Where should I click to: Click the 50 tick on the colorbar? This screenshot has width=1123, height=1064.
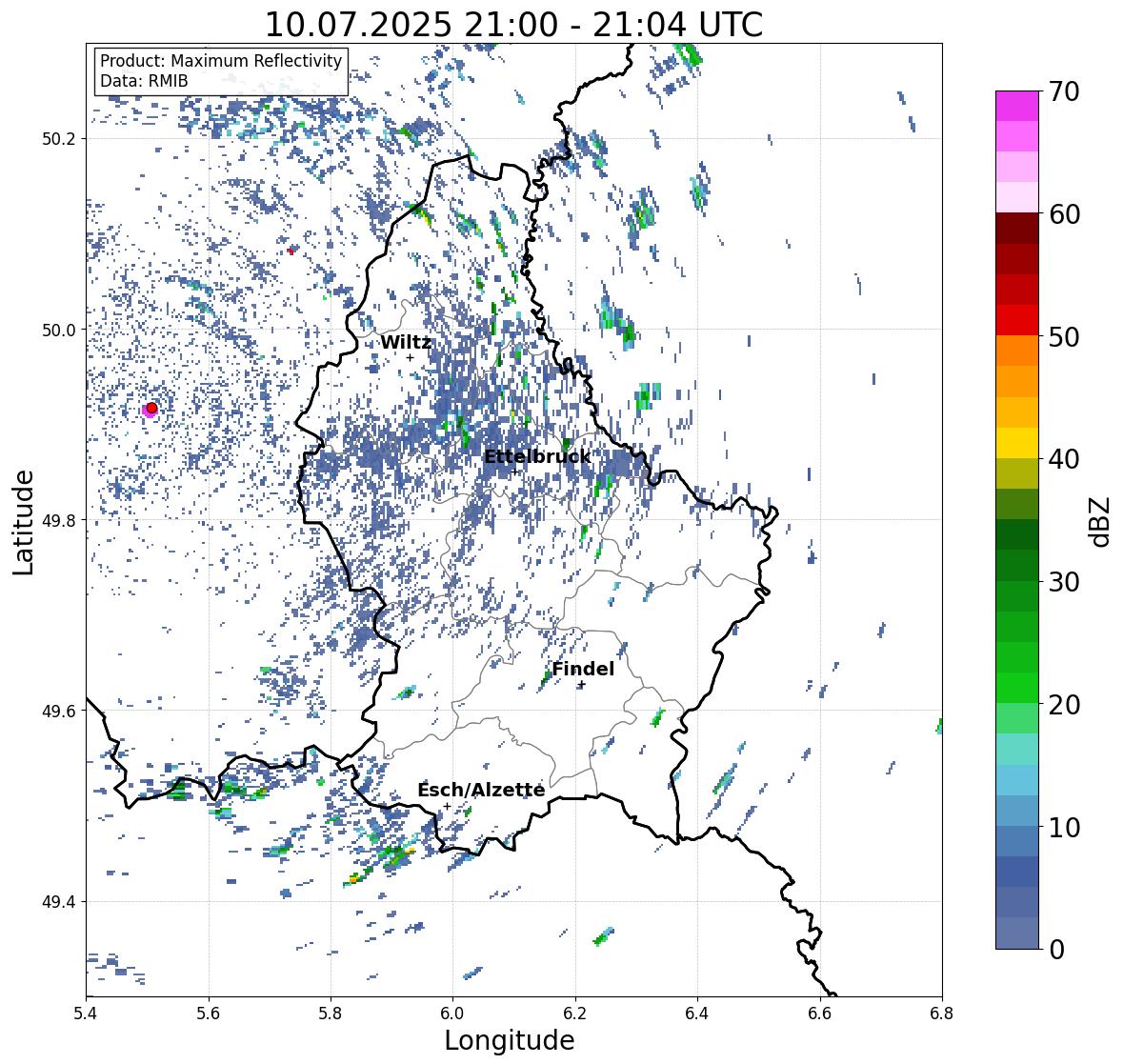1064,336
